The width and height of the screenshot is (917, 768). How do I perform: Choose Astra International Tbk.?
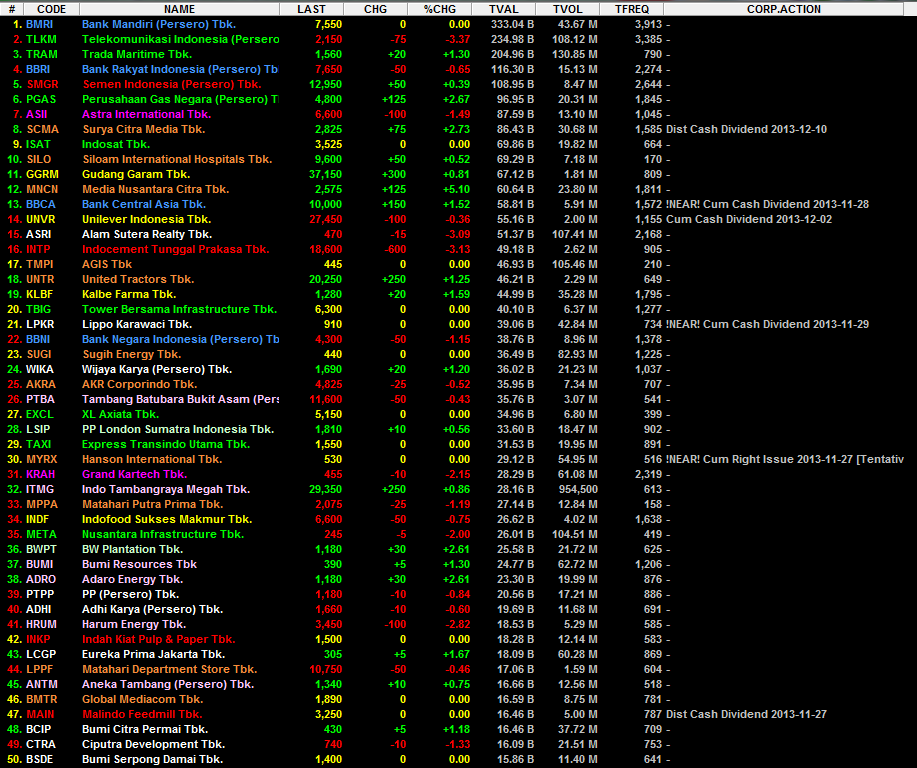coord(146,114)
